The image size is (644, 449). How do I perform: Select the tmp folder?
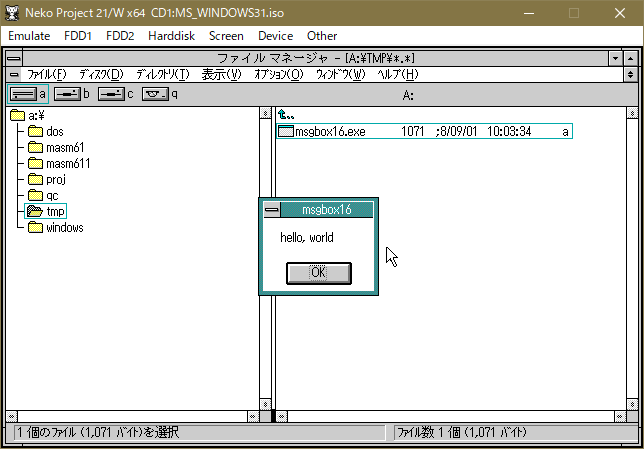[x=45, y=211]
